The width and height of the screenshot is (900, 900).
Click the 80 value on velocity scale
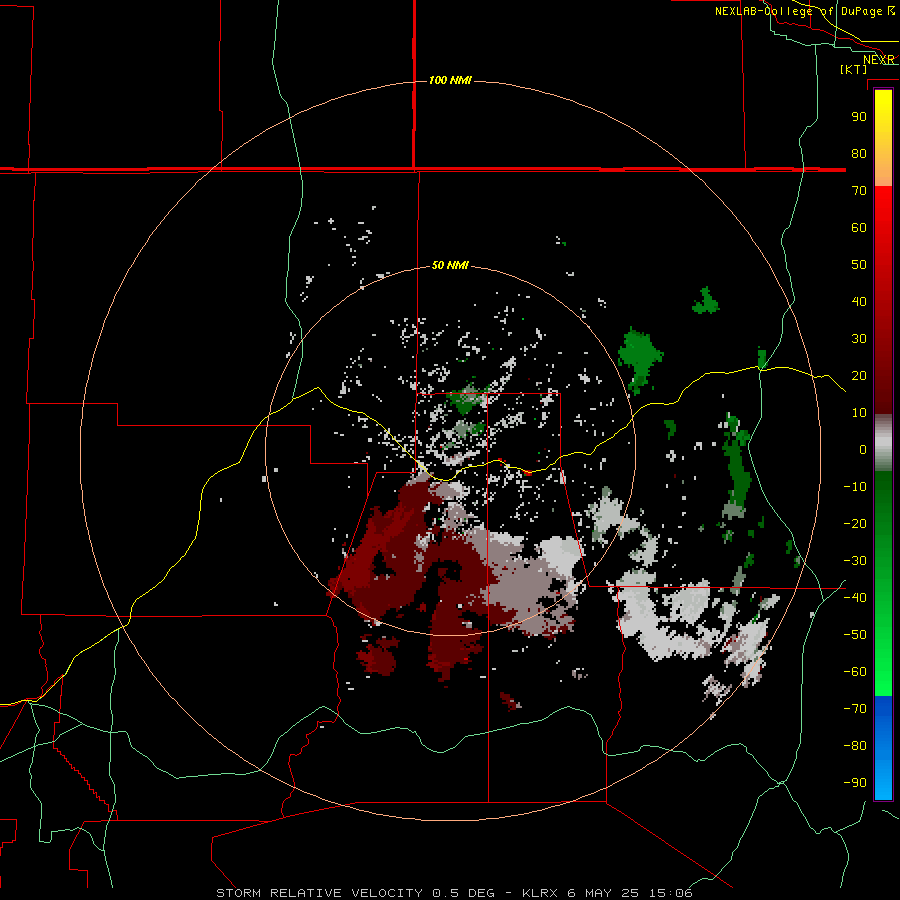[x=859, y=153]
